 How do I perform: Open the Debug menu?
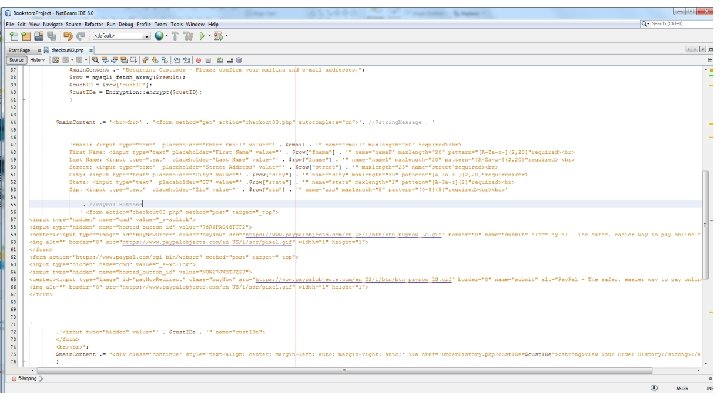pos(126,24)
